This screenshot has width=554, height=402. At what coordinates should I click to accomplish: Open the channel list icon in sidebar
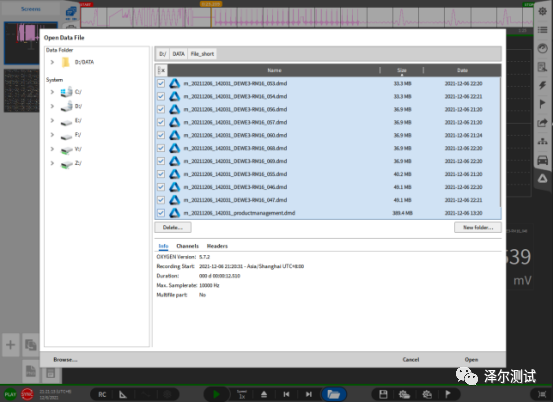[542, 30]
